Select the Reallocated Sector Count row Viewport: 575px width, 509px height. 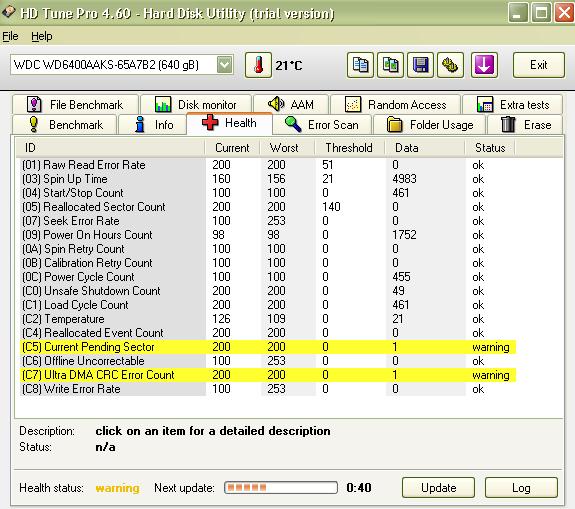pyautogui.click(x=268, y=207)
